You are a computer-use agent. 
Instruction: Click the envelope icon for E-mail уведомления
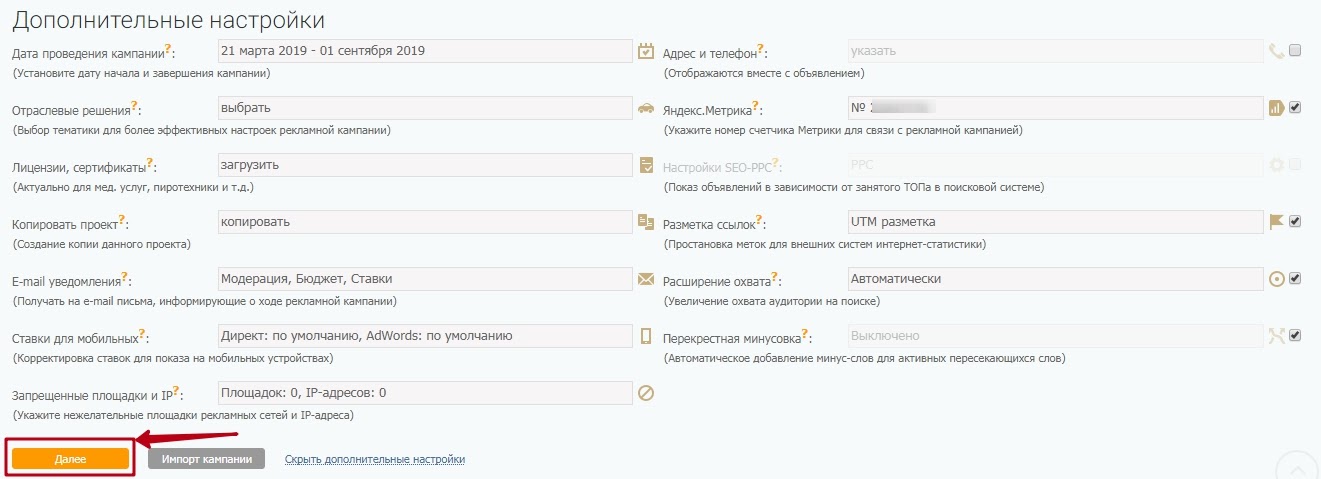pos(646,279)
